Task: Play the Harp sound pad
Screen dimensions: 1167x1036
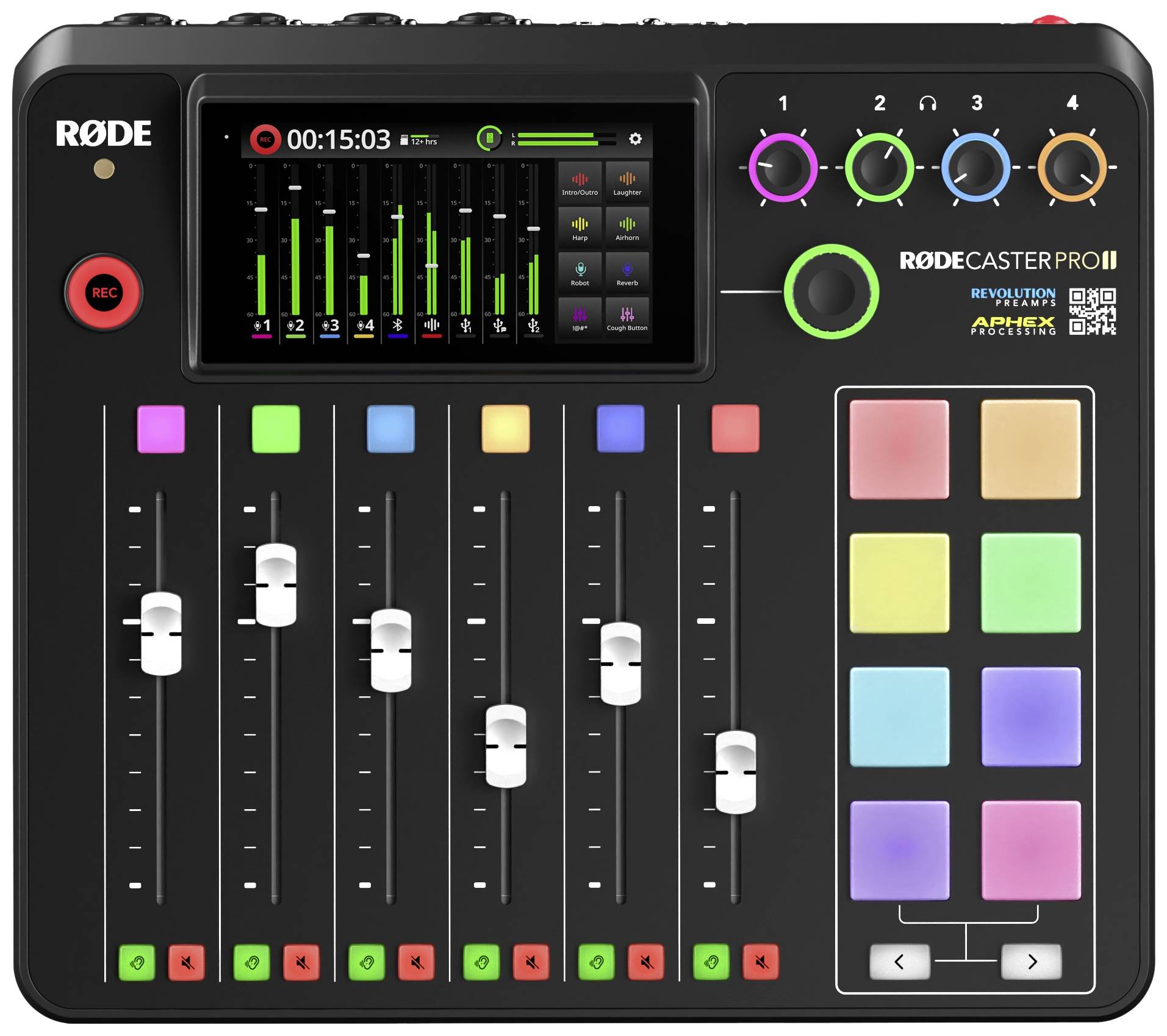Action: pyautogui.click(x=579, y=227)
